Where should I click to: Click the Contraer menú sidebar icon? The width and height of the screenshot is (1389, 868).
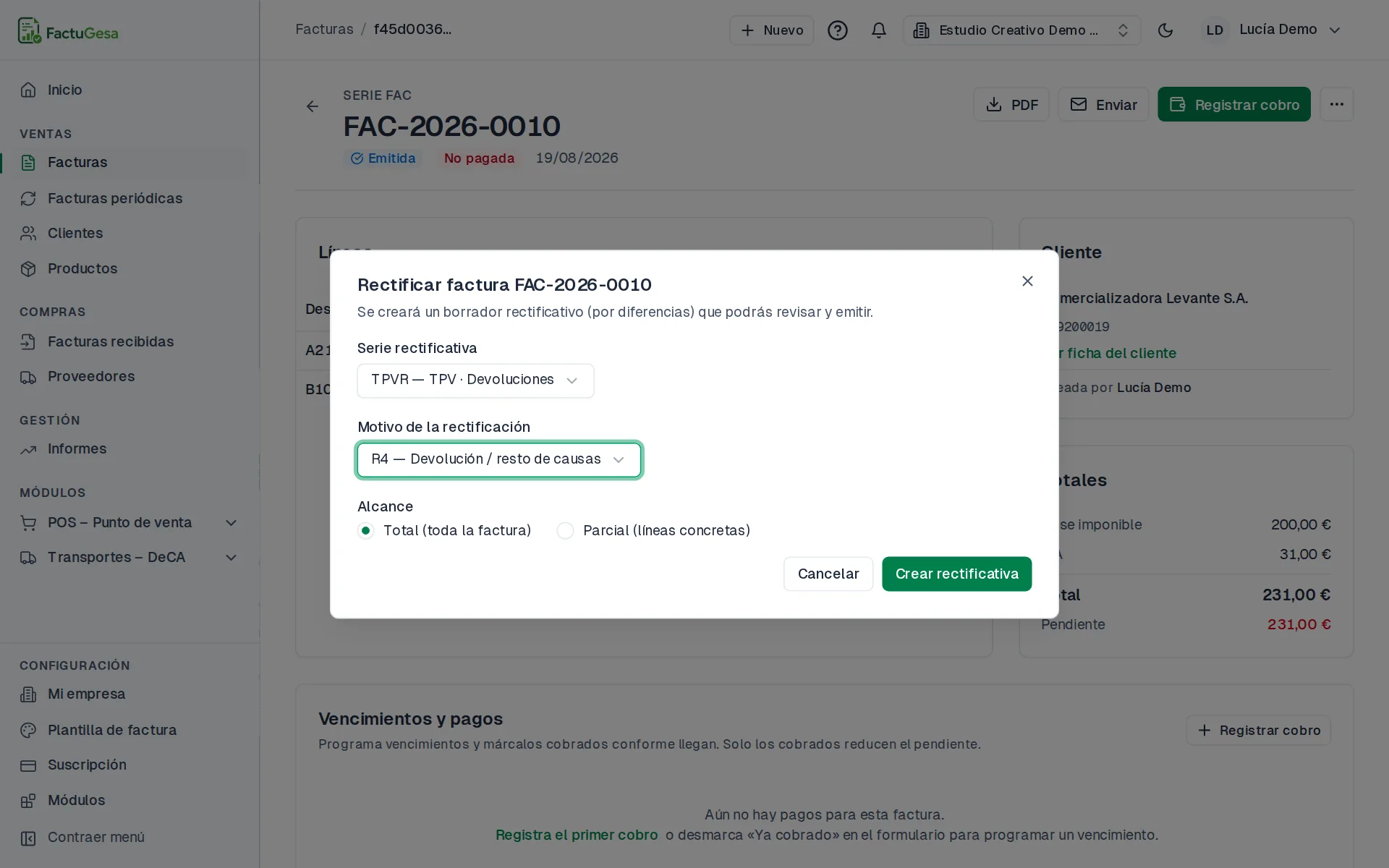pyautogui.click(x=28, y=838)
